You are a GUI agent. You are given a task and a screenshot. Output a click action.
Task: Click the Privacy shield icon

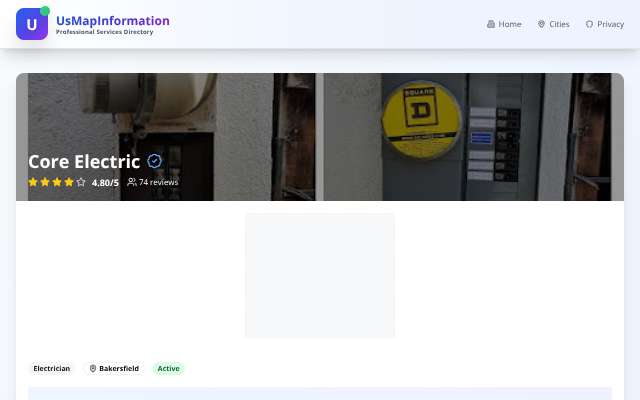589,24
